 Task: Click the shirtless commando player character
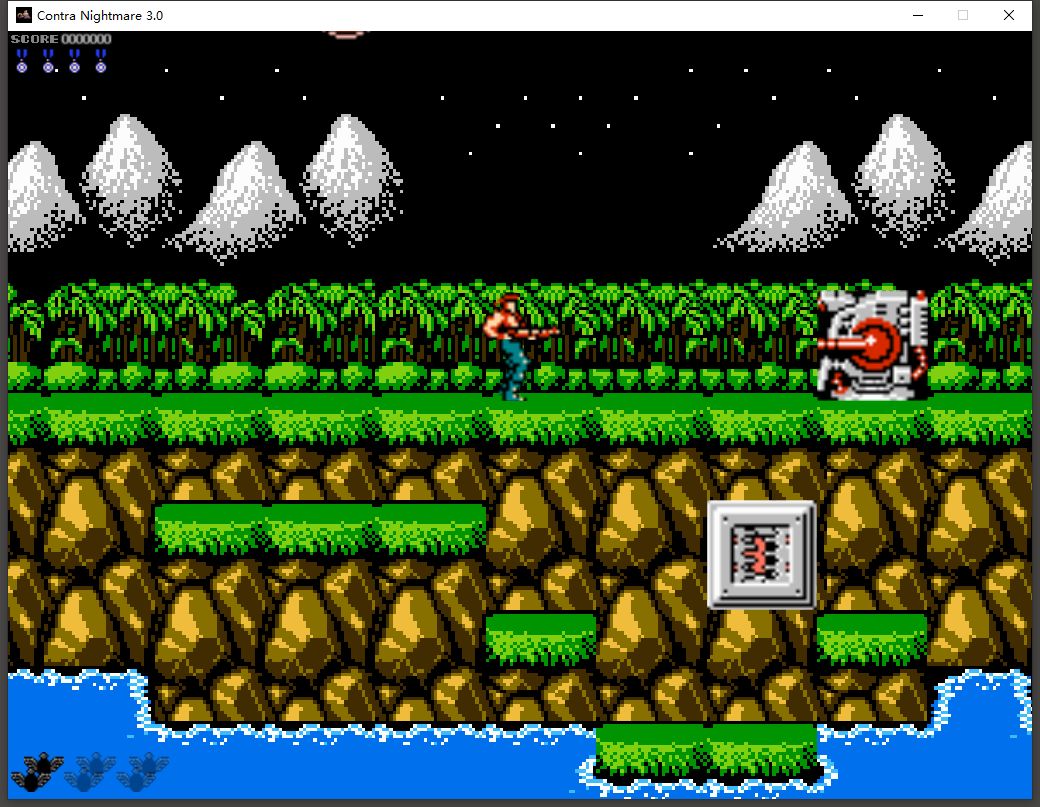[x=519, y=347]
